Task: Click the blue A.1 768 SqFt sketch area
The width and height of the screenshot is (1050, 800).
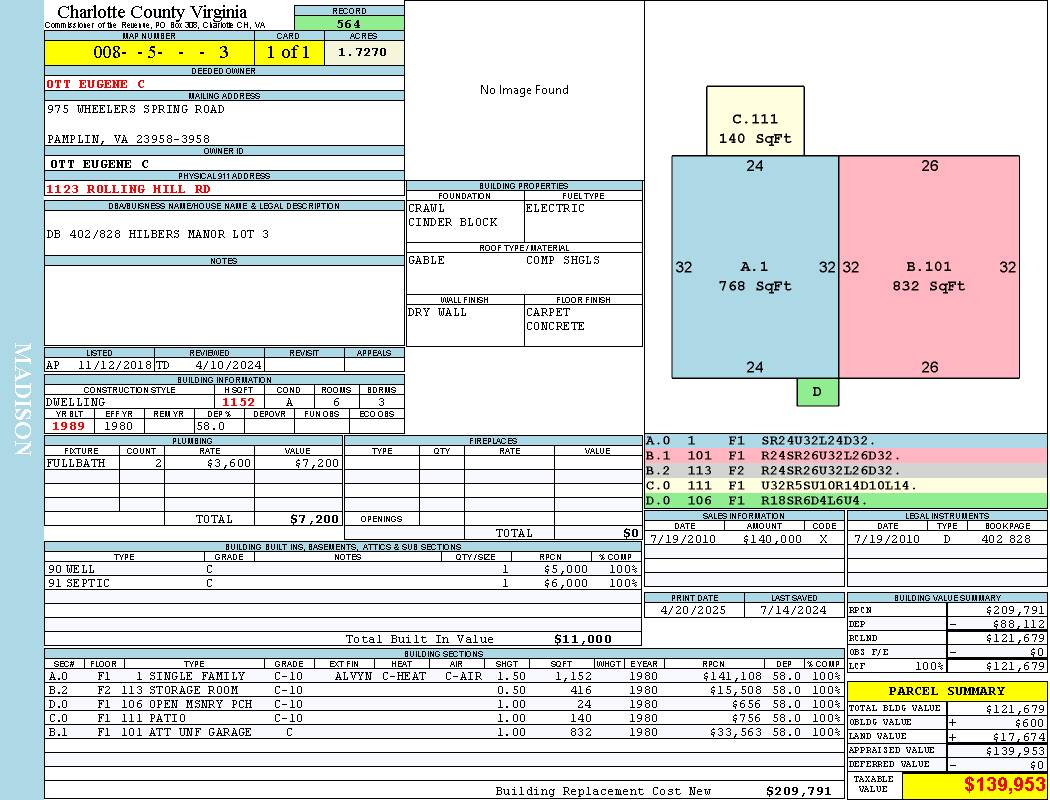Action: (755, 267)
